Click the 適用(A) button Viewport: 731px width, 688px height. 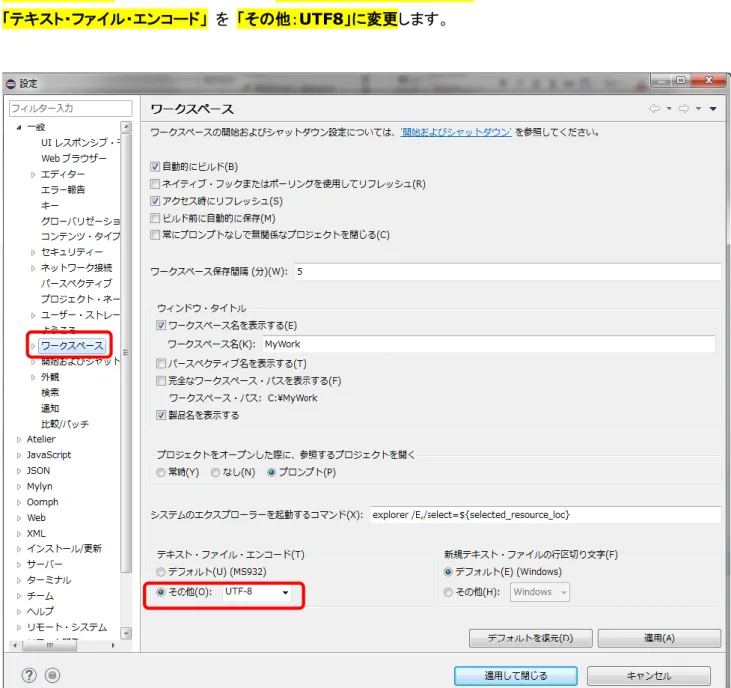point(659,638)
